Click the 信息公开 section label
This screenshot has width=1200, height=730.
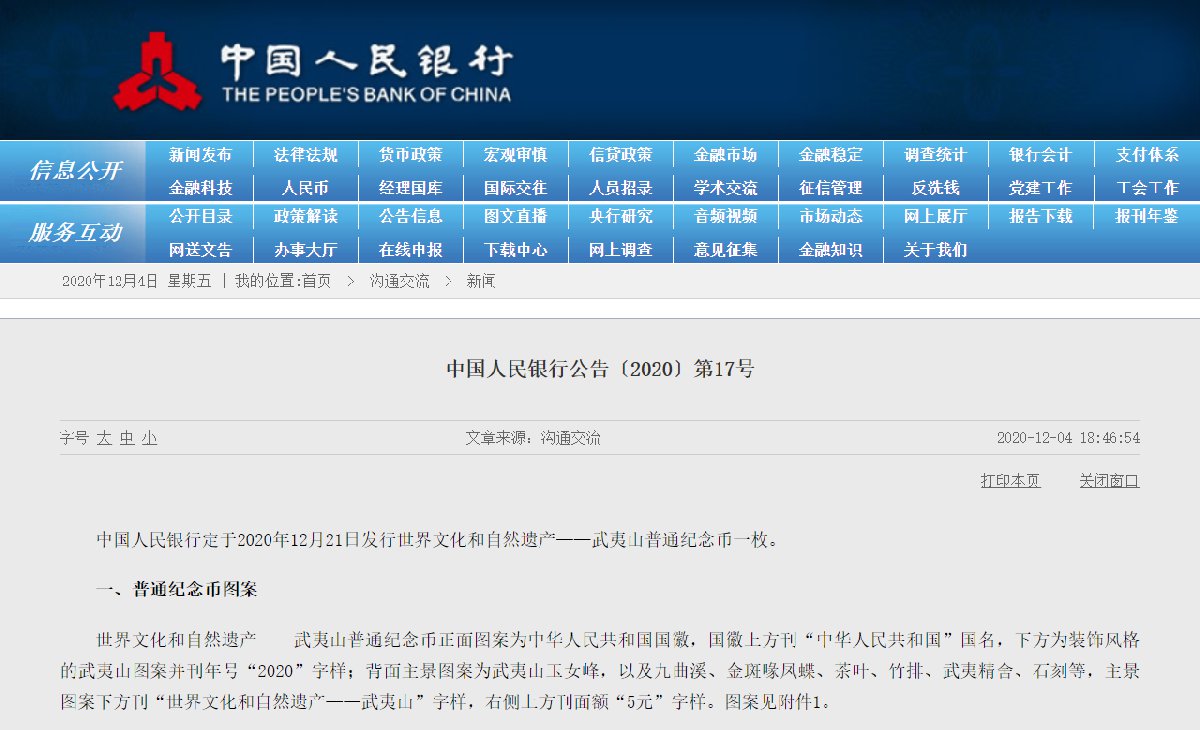point(75,170)
